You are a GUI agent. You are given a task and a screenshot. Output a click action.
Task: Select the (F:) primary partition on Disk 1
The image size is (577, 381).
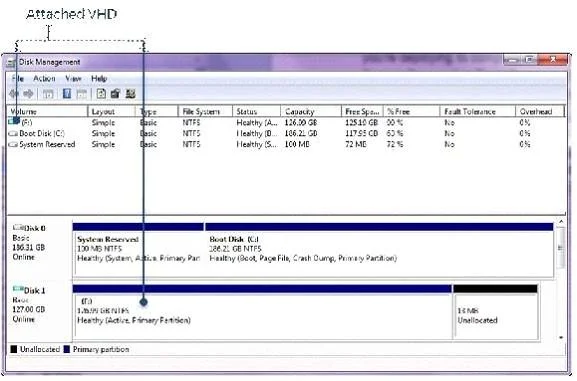(262, 311)
